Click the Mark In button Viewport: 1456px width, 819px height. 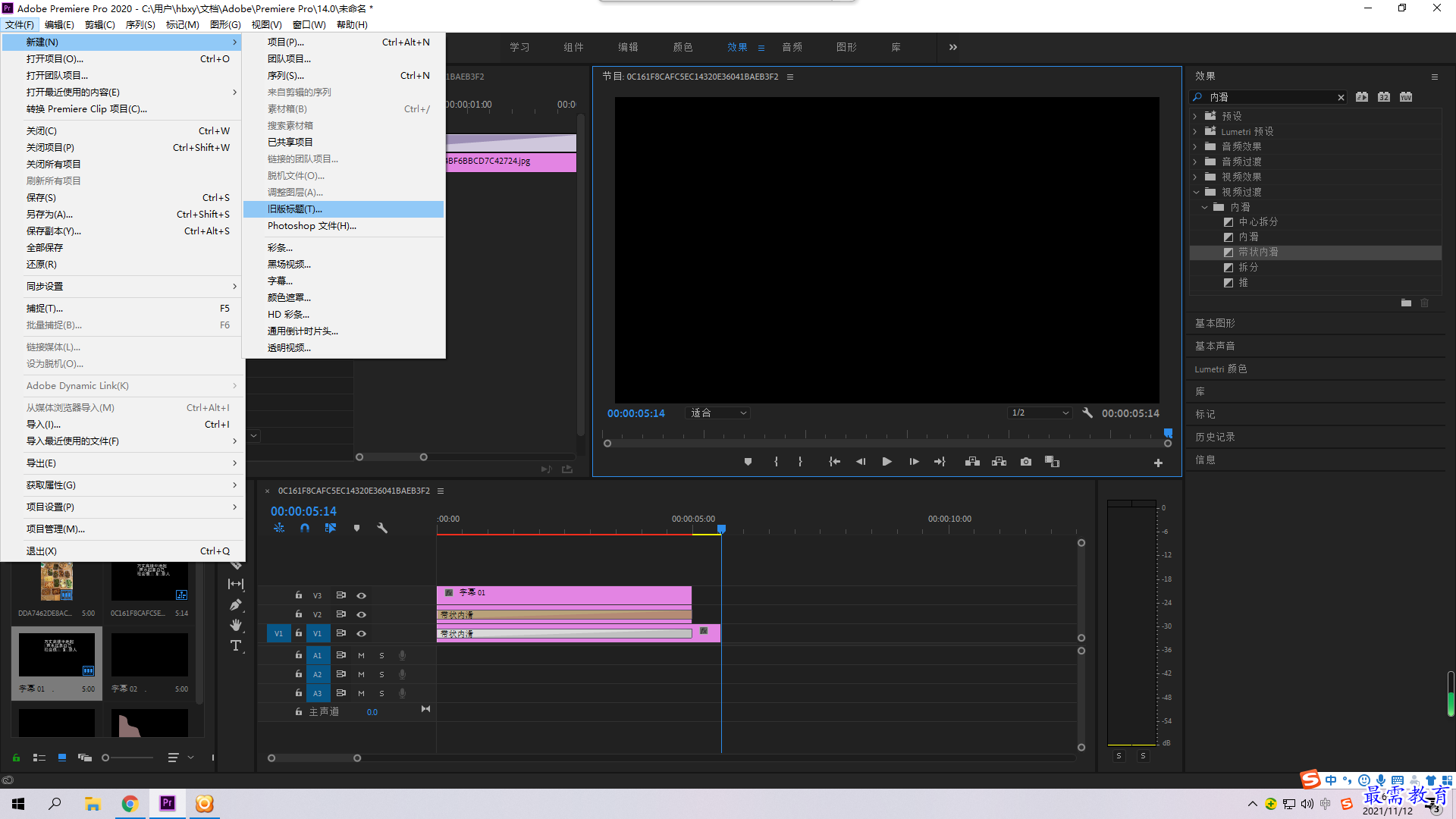click(x=776, y=462)
